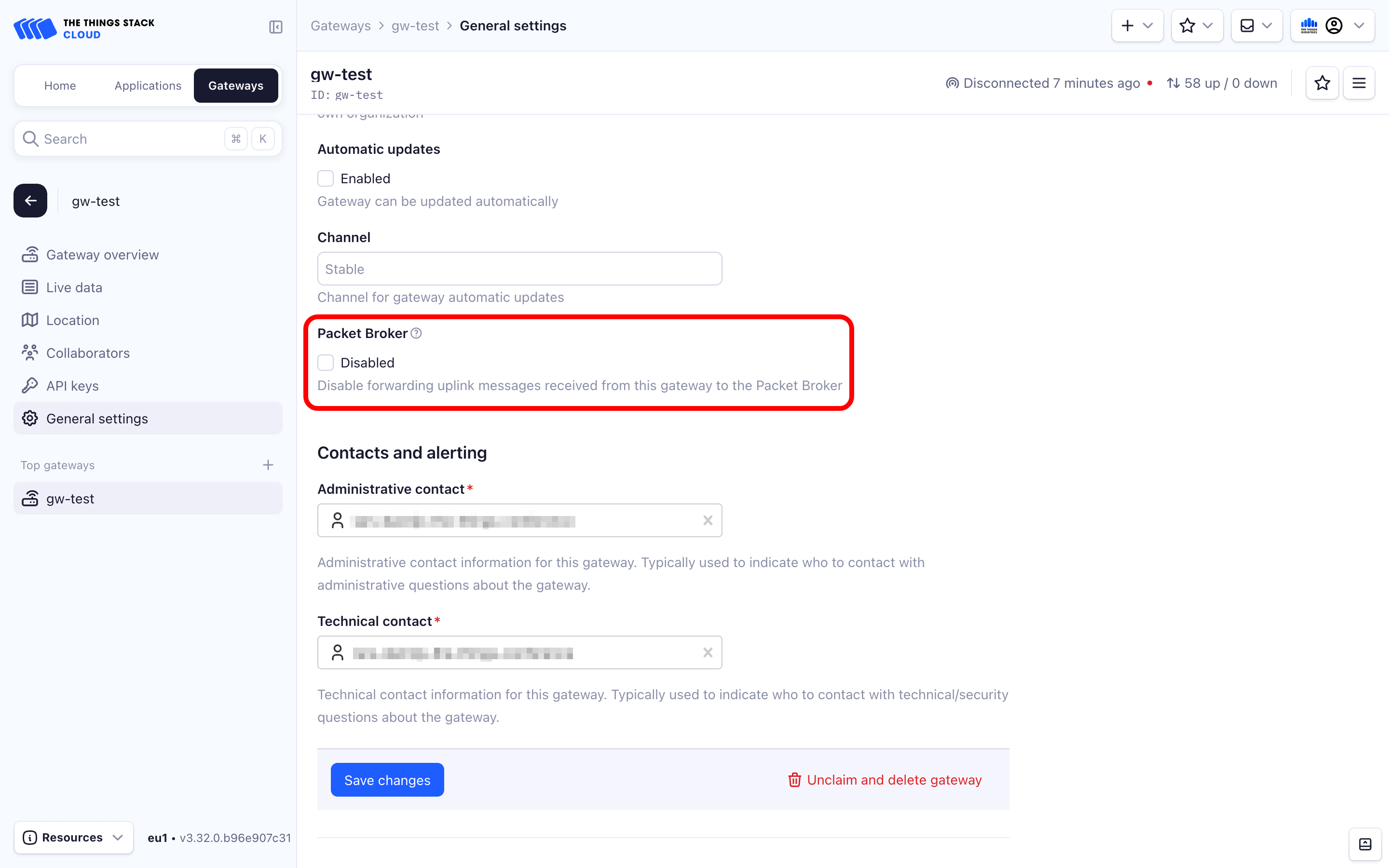Image resolution: width=1389 pixels, height=868 pixels.
Task: Click the Gateway overview sidebar icon
Action: point(30,254)
